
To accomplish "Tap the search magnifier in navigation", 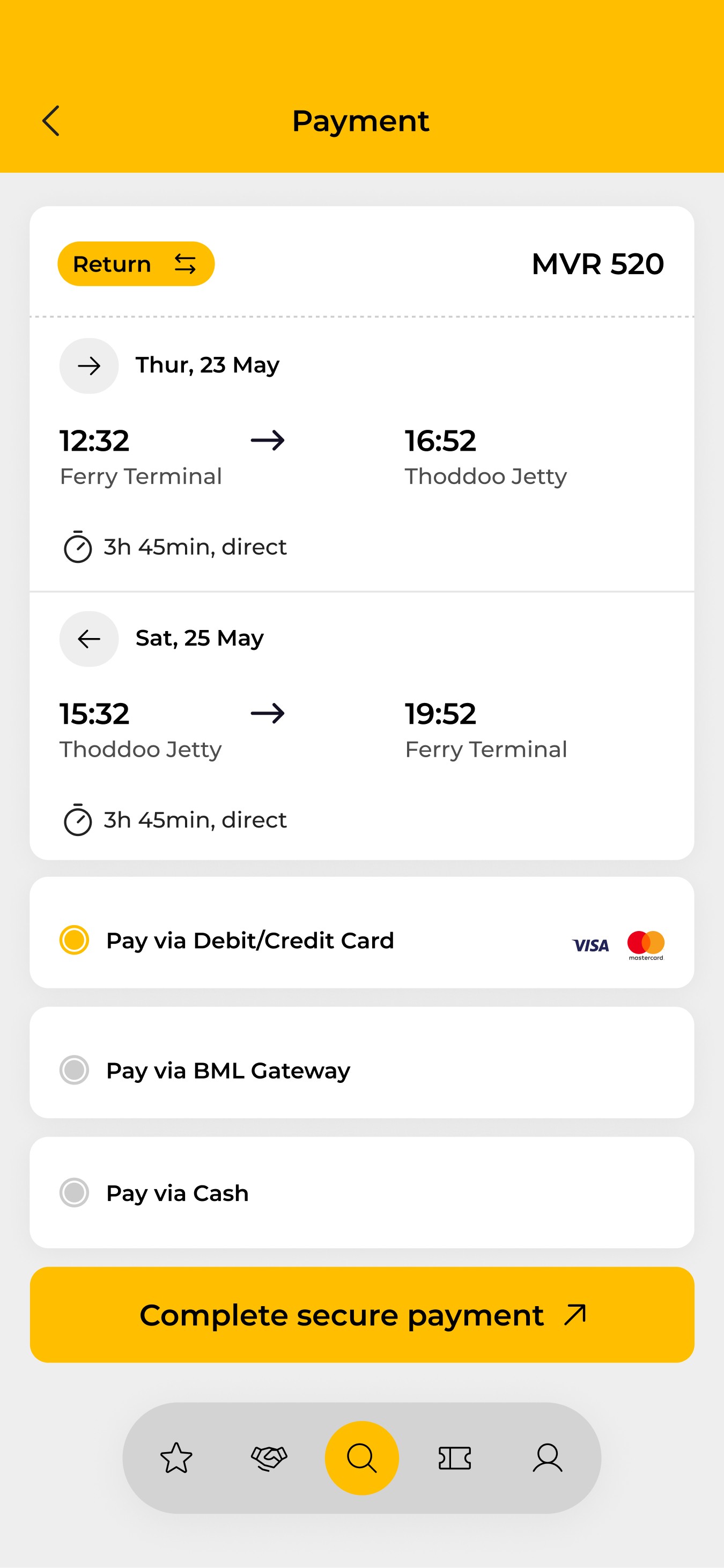I will 362,1458.
